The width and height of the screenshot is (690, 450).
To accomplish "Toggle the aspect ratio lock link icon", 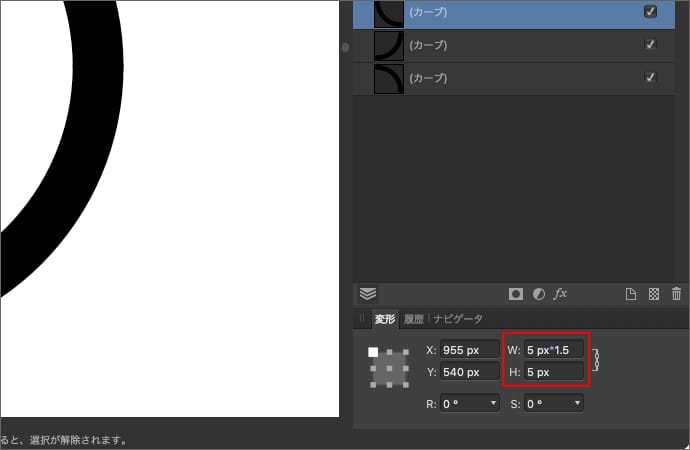I will point(596,360).
